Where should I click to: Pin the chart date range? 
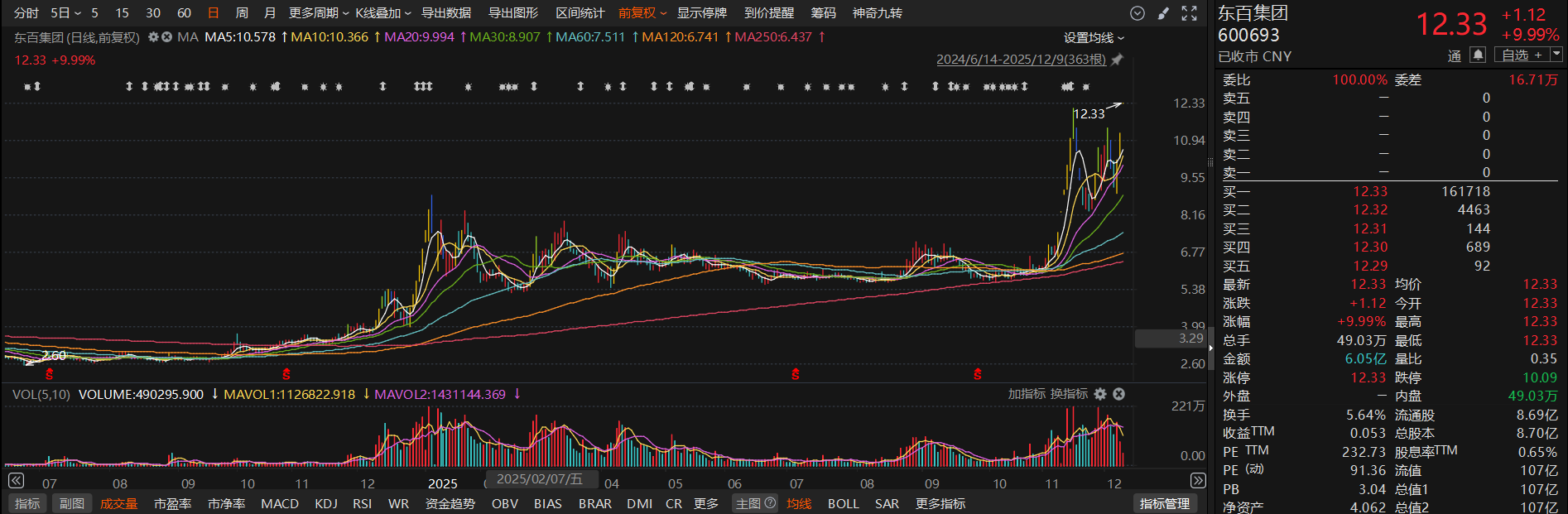[1117, 60]
